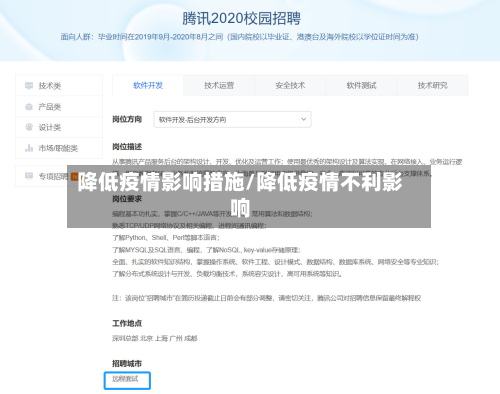The height and width of the screenshot is (394, 500).
Task: Switch to the 软件测试 tab
Action: pos(361,85)
